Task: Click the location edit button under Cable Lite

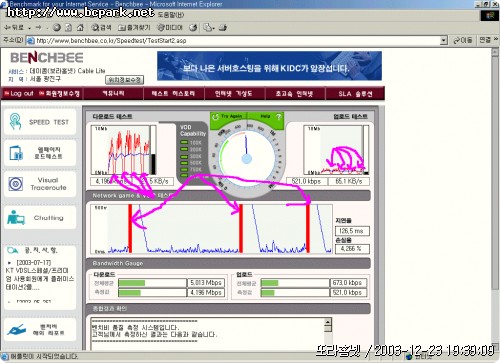Action: point(125,80)
